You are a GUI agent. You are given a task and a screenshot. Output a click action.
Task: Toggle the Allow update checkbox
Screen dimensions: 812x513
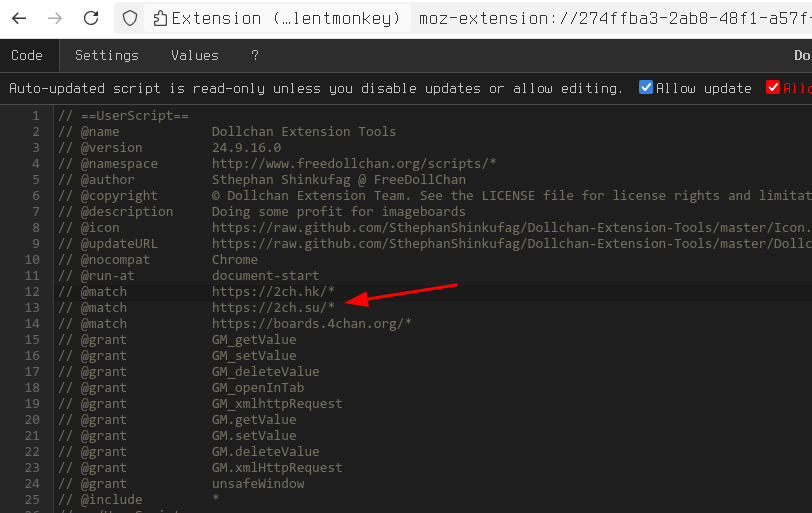coord(646,88)
